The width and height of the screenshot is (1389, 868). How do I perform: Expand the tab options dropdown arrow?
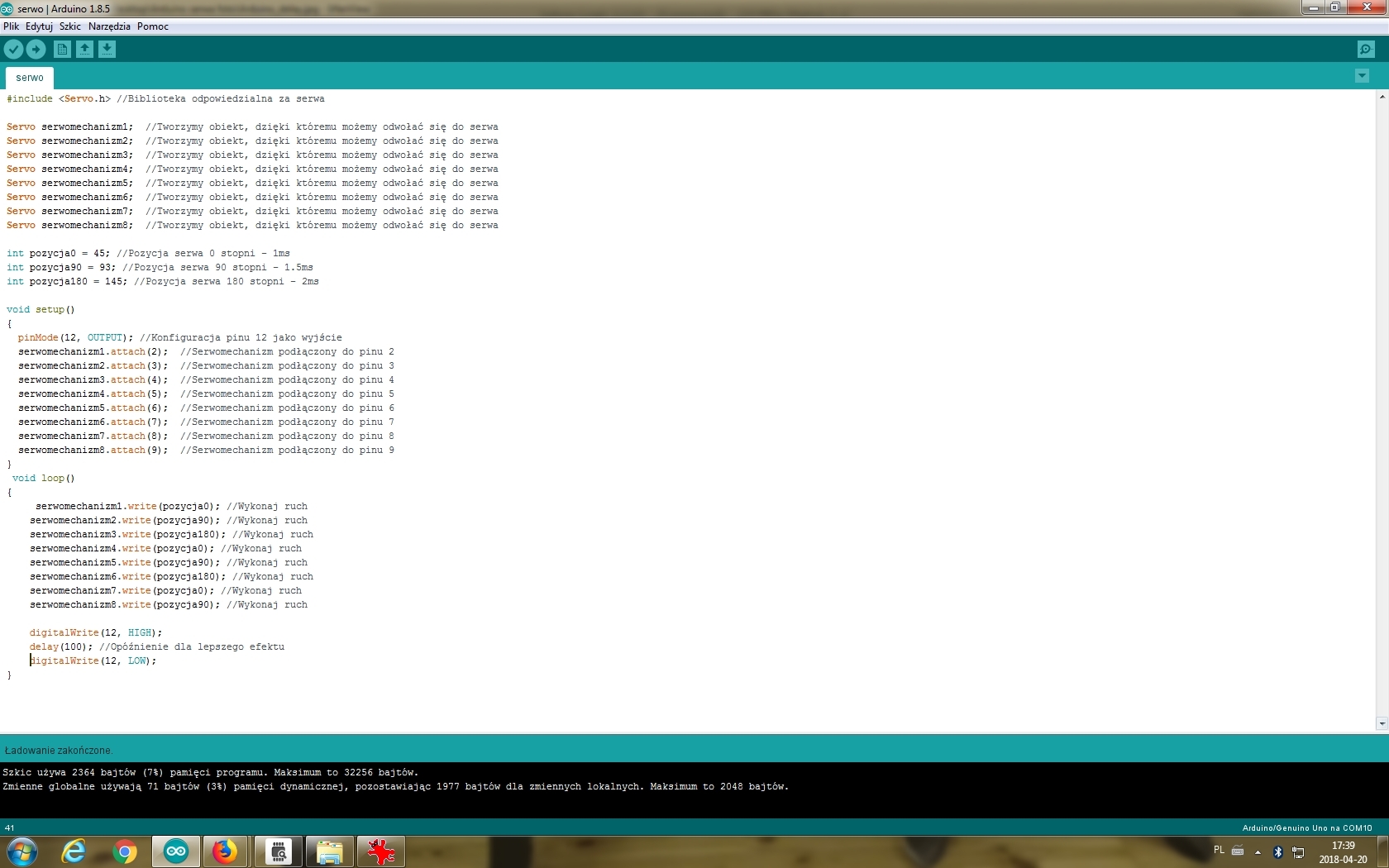tap(1362, 77)
